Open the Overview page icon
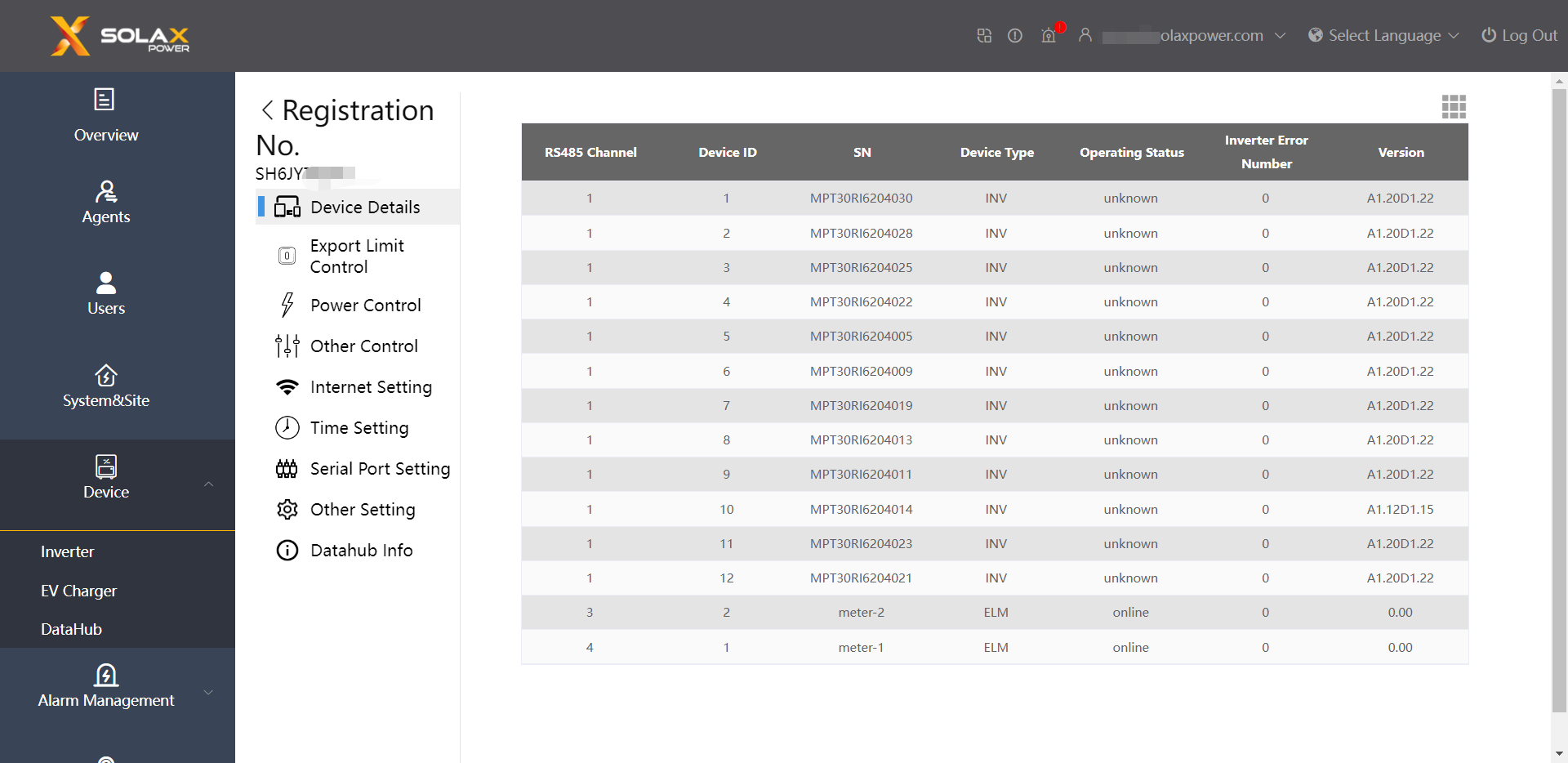The height and width of the screenshot is (763, 1568). click(x=105, y=100)
